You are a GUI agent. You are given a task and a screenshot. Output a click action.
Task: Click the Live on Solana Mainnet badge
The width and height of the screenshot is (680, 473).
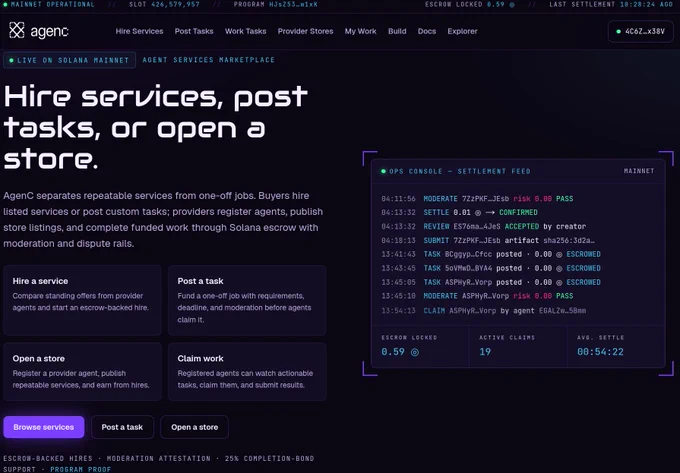(x=69, y=60)
